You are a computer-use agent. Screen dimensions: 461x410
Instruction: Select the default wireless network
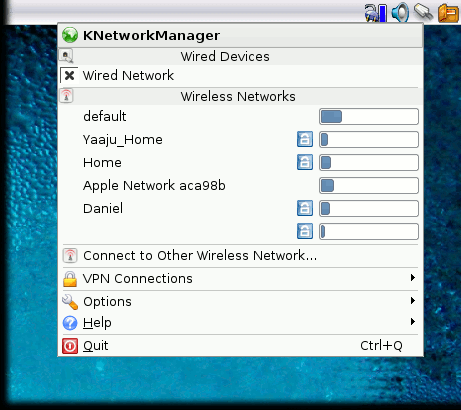click(x=240, y=117)
